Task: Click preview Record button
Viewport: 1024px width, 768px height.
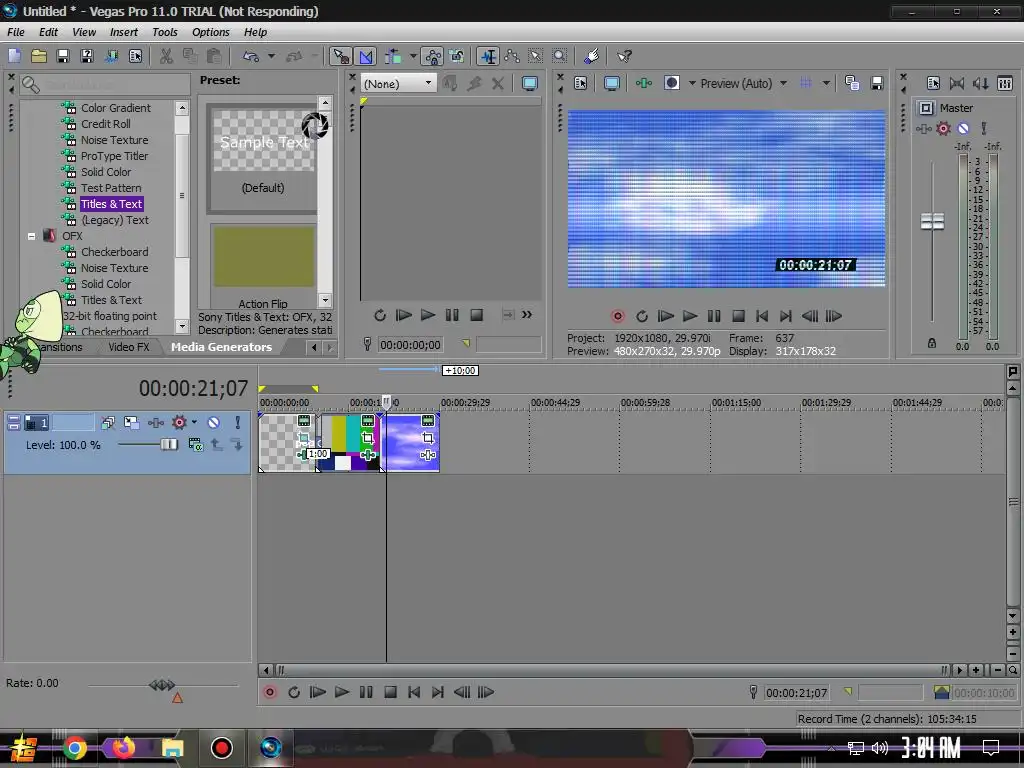Action: coord(617,317)
